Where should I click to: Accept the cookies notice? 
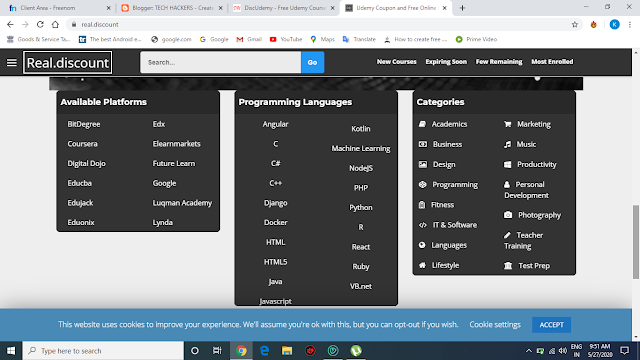[551, 324]
